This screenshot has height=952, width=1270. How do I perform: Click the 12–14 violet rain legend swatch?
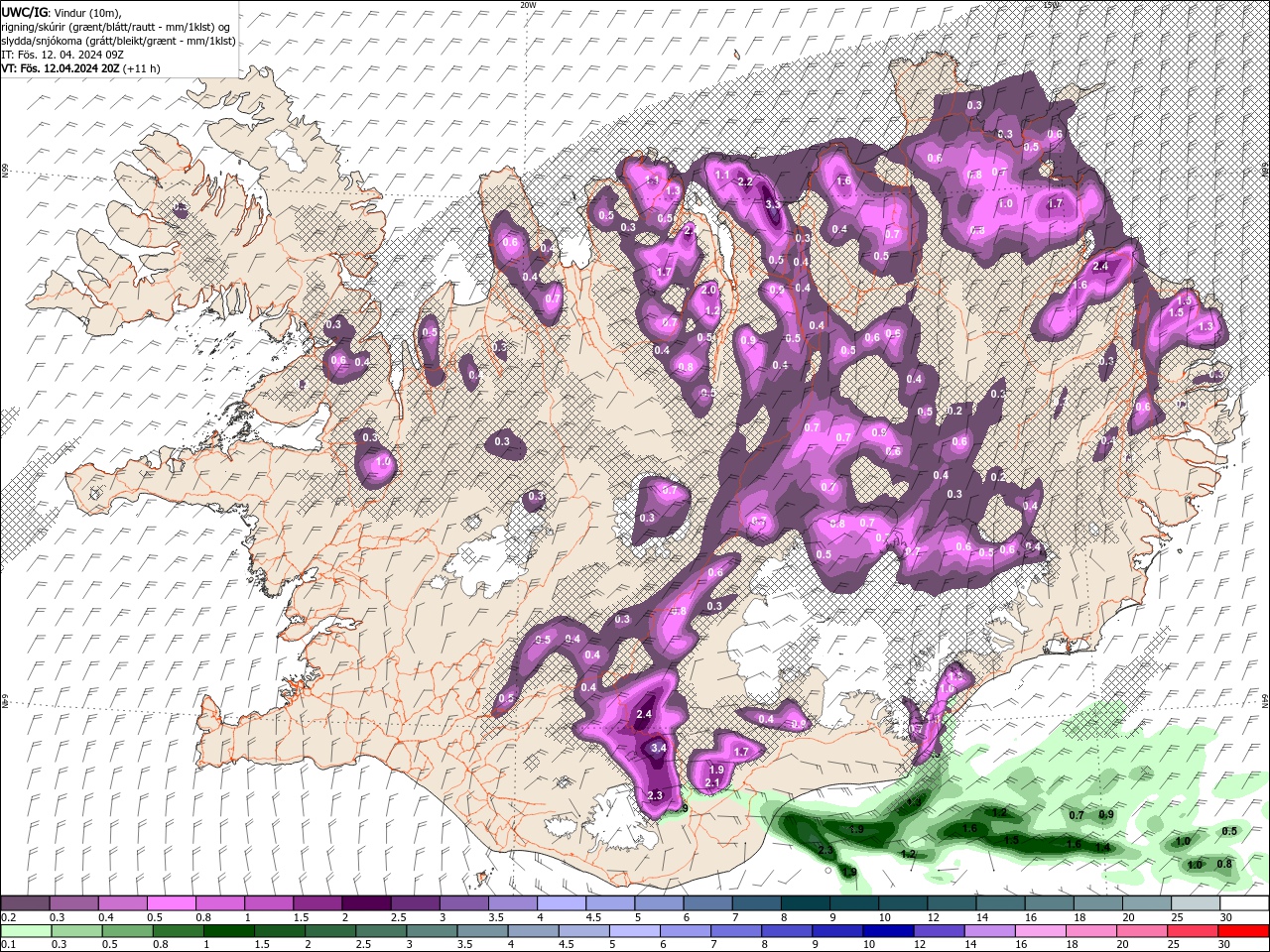pyautogui.click(x=938, y=931)
